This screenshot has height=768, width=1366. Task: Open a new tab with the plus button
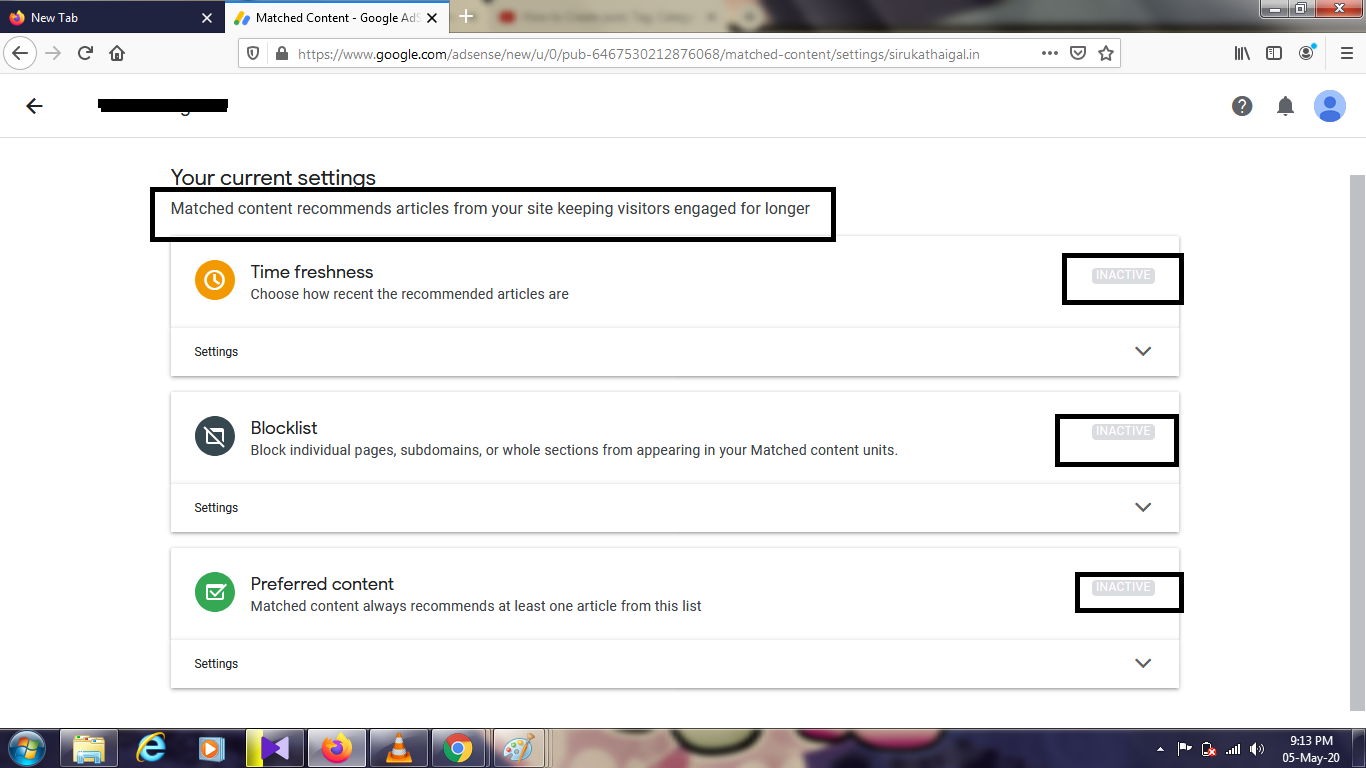[x=466, y=17]
